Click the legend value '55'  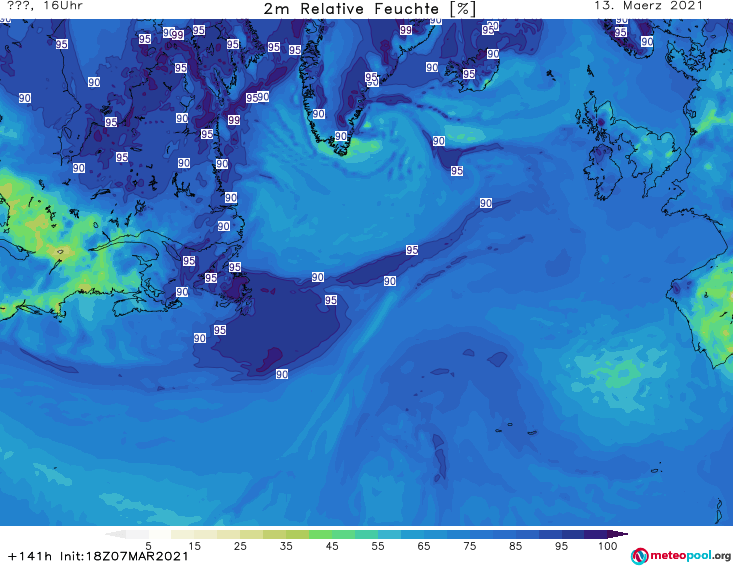point(377,546)
